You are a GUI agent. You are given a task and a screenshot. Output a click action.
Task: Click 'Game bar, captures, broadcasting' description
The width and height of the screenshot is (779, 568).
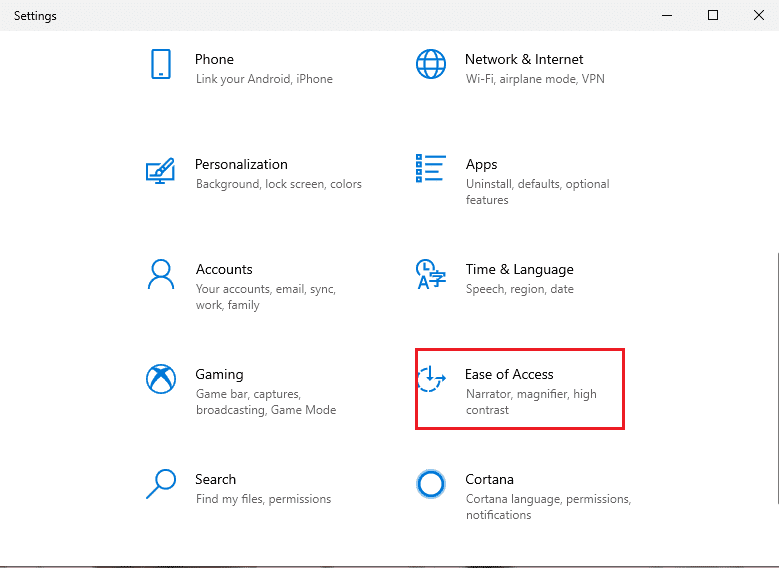(266, 402)
